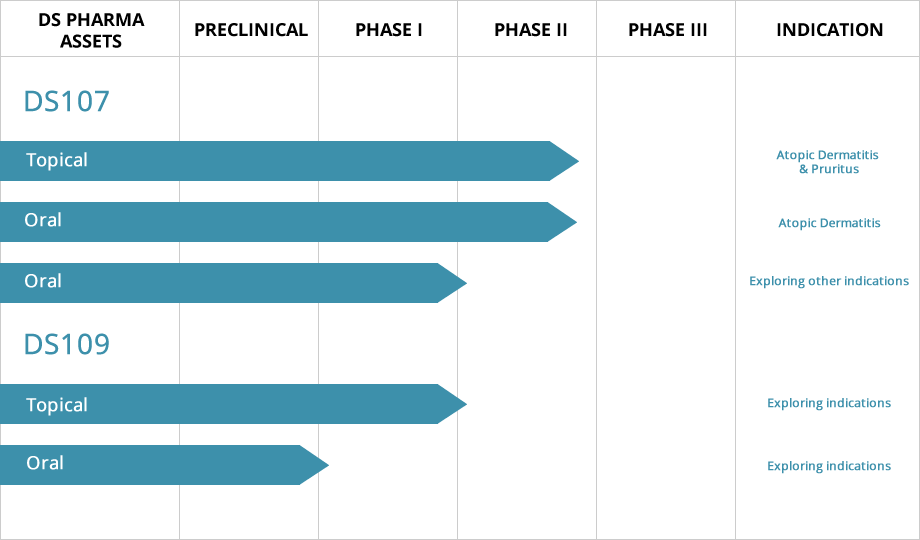Click the DS109 asset heading
This screenshot has width=920, height=540.
(66, 344)
